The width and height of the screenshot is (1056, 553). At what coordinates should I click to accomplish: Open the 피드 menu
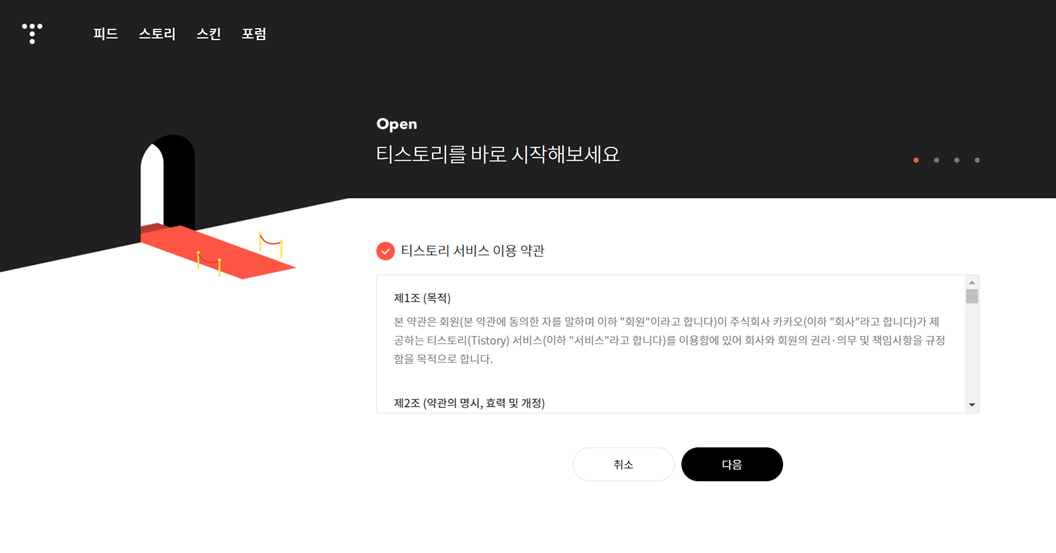click(x=106, y=34)
